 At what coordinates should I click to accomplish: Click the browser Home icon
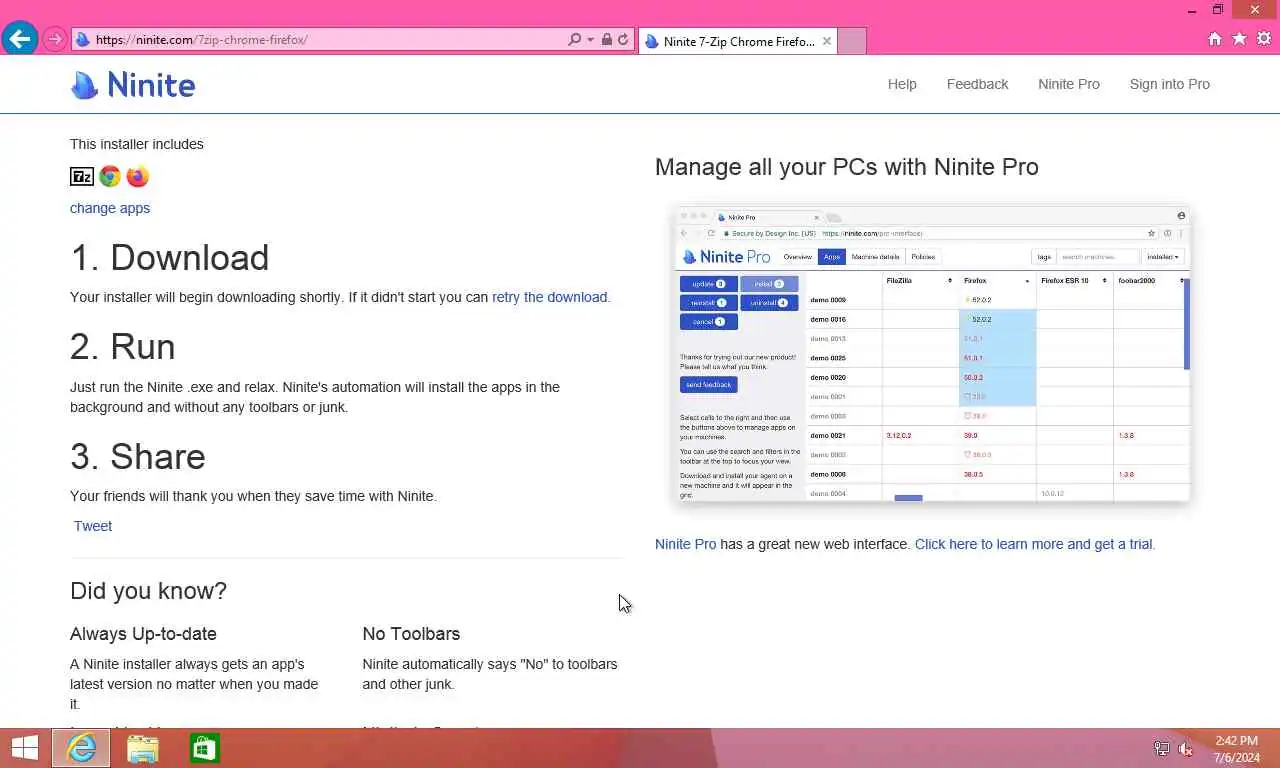(x=1215, y=39)
